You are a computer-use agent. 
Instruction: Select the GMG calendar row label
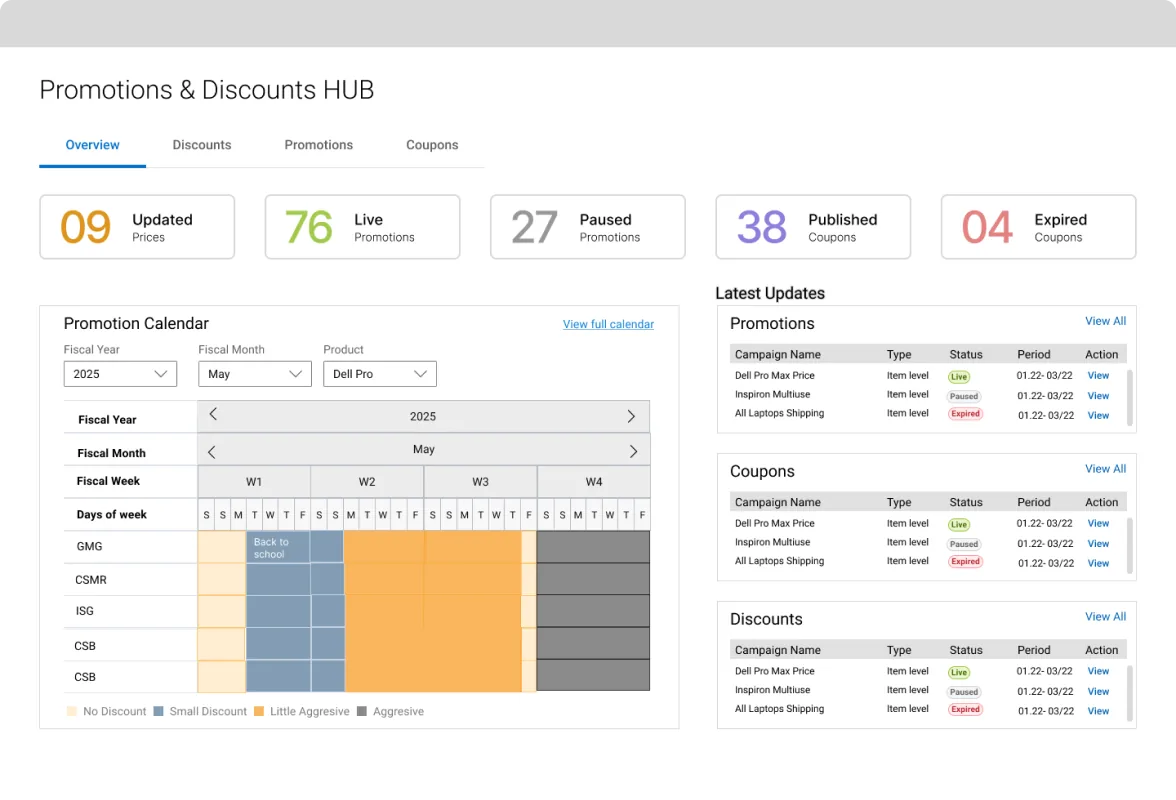tap(89, 547)
